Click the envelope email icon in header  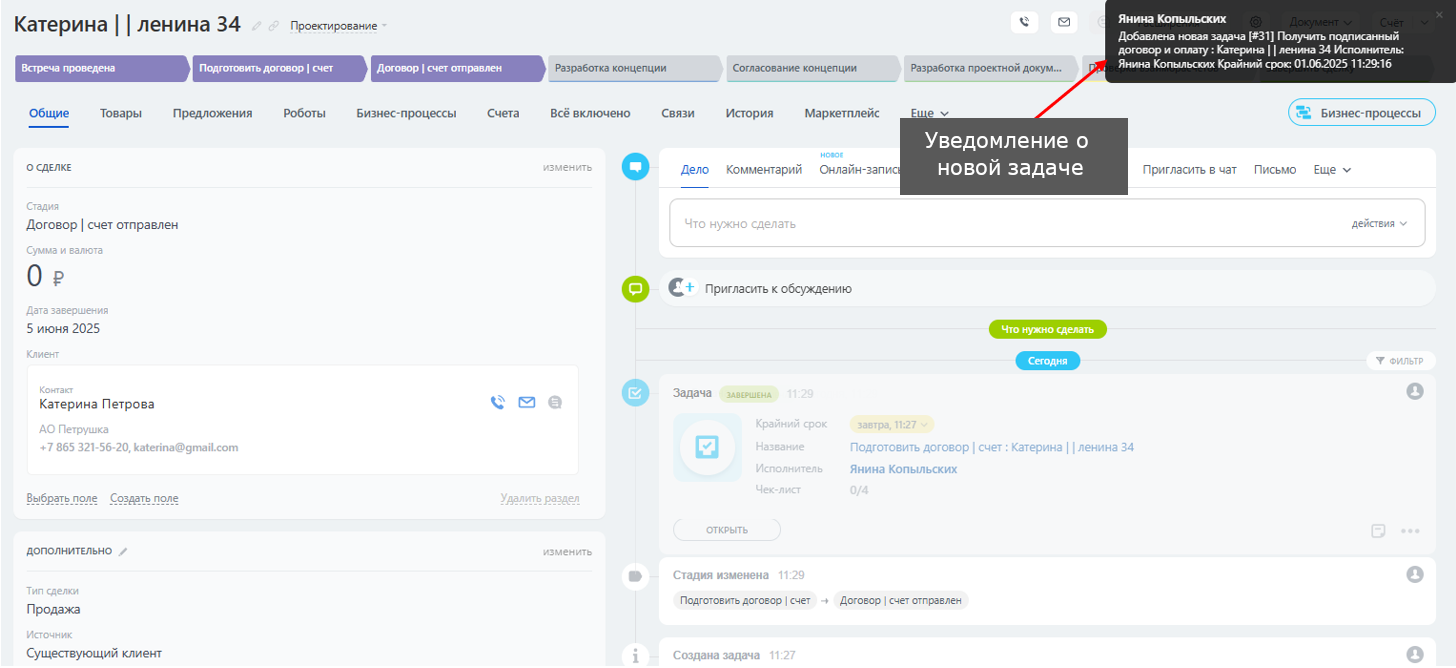tap(1064, 22)
